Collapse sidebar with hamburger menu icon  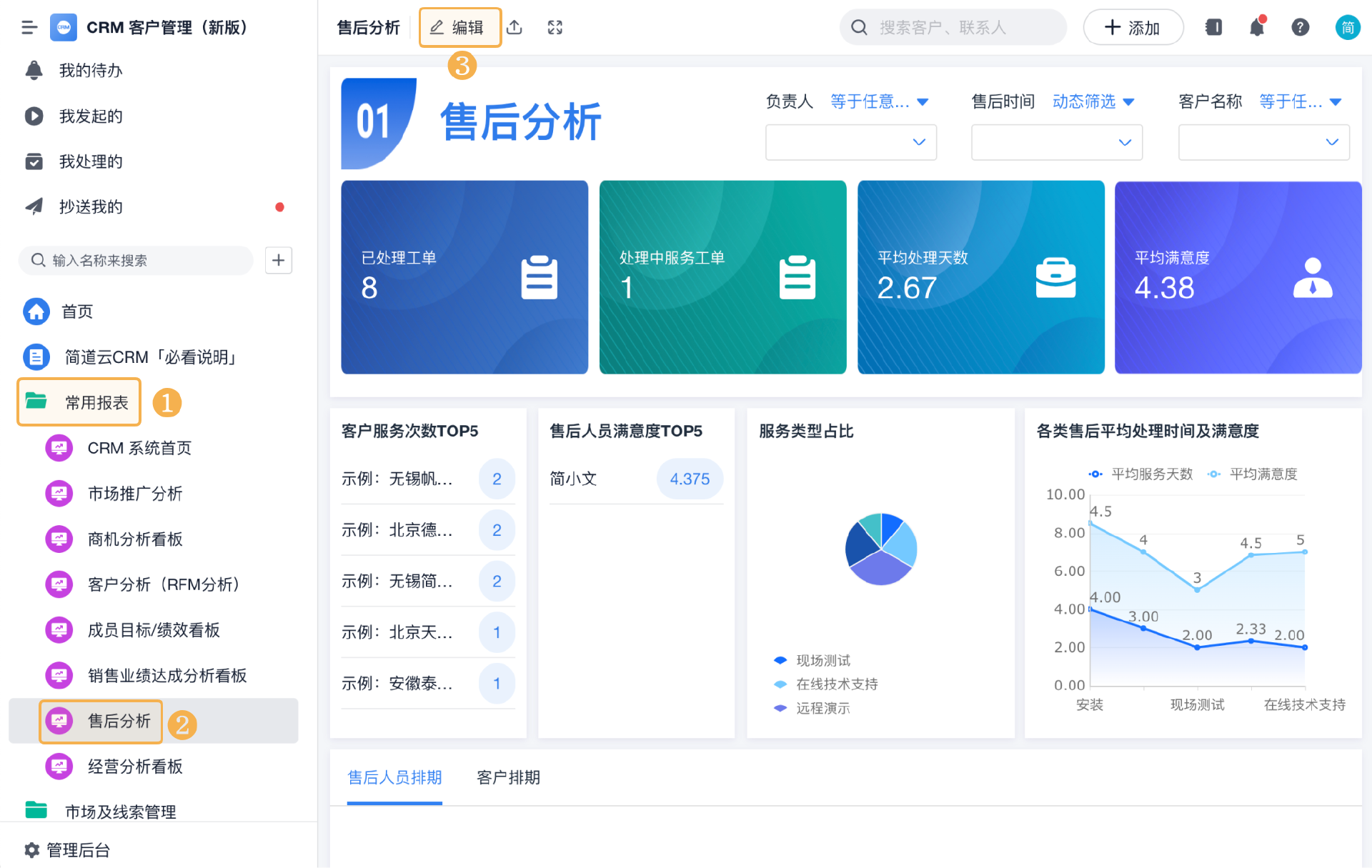tap(29, 28)
